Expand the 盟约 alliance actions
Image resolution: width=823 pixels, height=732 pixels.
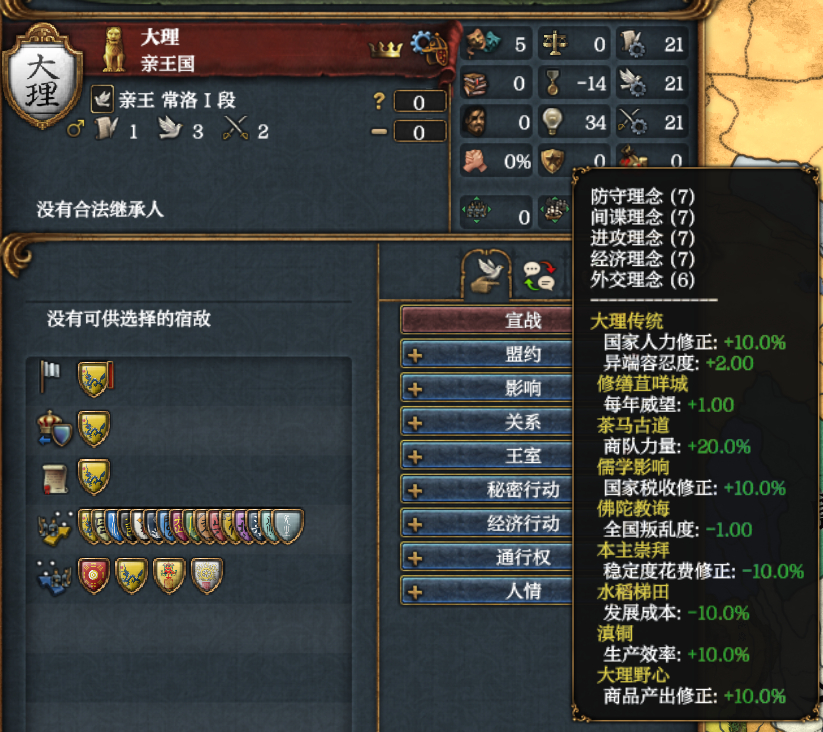486,354
